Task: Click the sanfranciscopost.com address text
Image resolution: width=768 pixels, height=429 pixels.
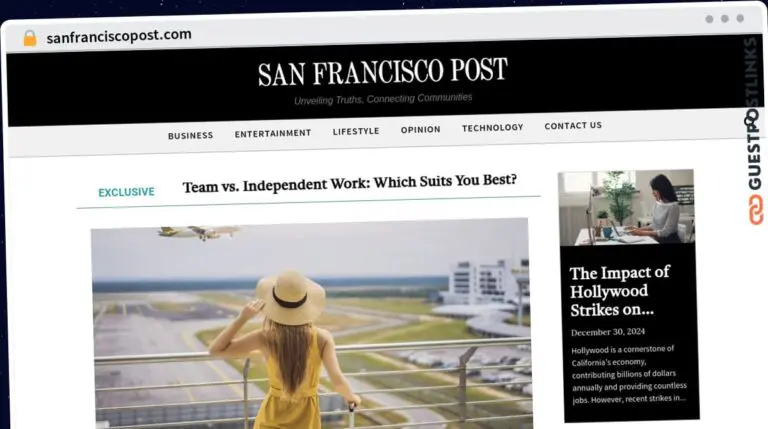Action: coord(119,36)
